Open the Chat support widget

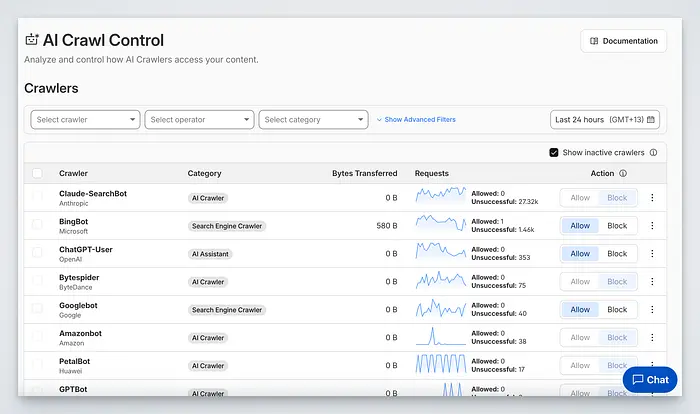point(650,380)
